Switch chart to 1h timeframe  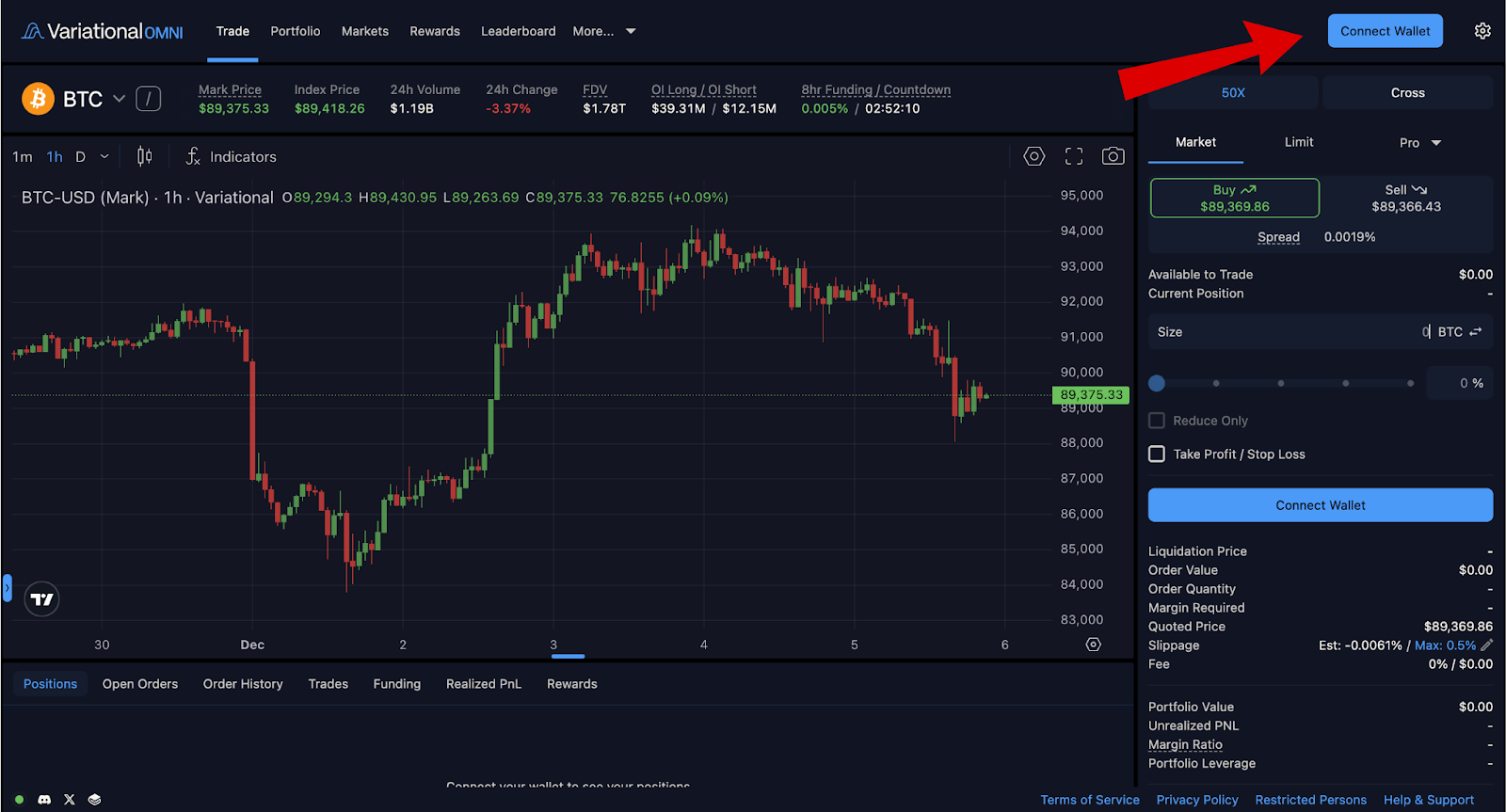[55, 157]
